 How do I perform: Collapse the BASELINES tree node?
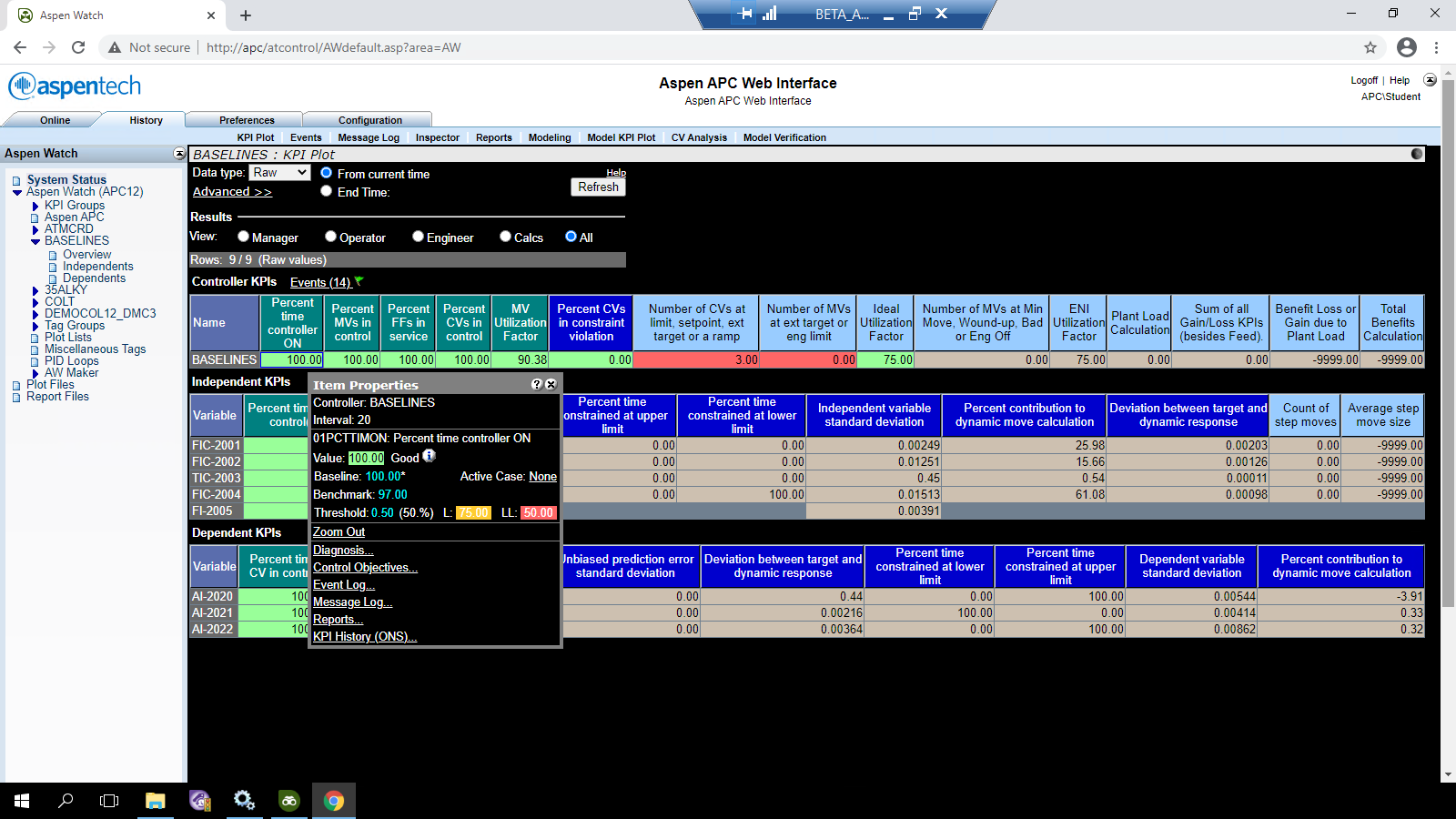[35, 241]
